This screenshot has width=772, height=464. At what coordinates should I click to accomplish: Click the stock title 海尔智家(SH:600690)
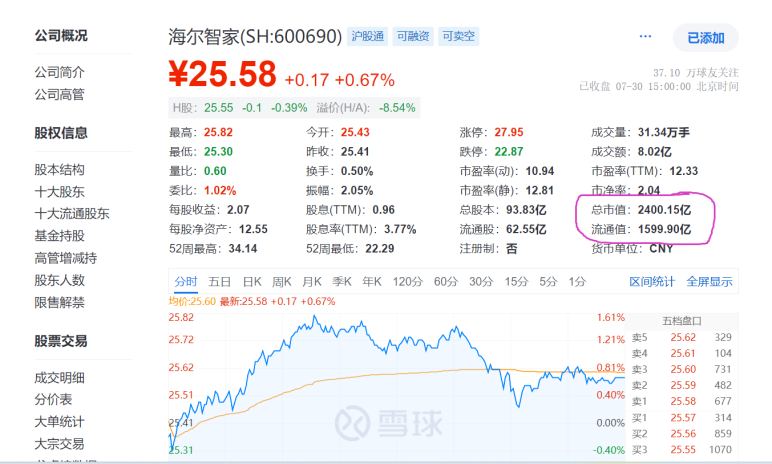tap(255, 37)
